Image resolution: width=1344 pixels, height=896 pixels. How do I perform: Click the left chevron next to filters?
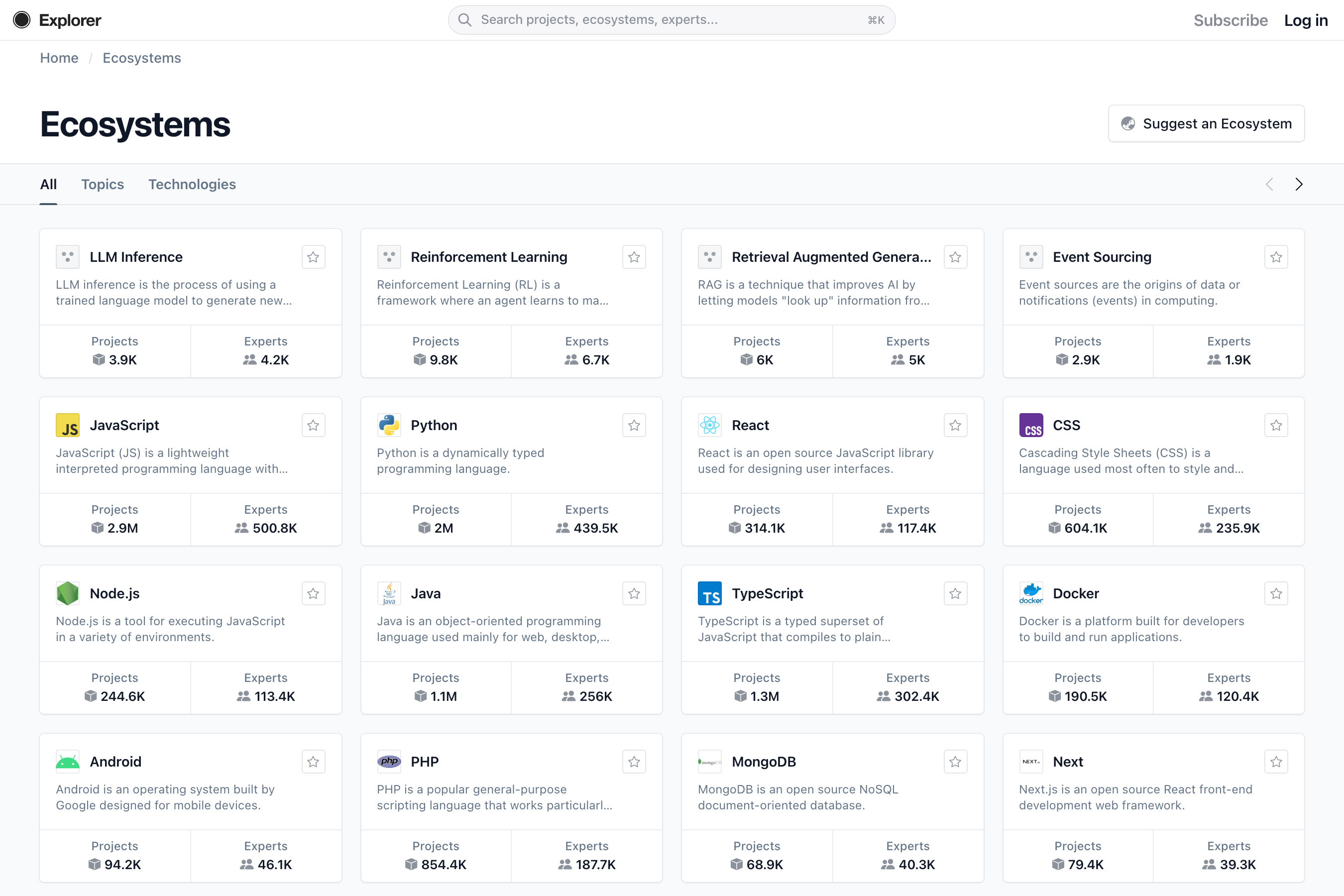tap(1269, 184)
